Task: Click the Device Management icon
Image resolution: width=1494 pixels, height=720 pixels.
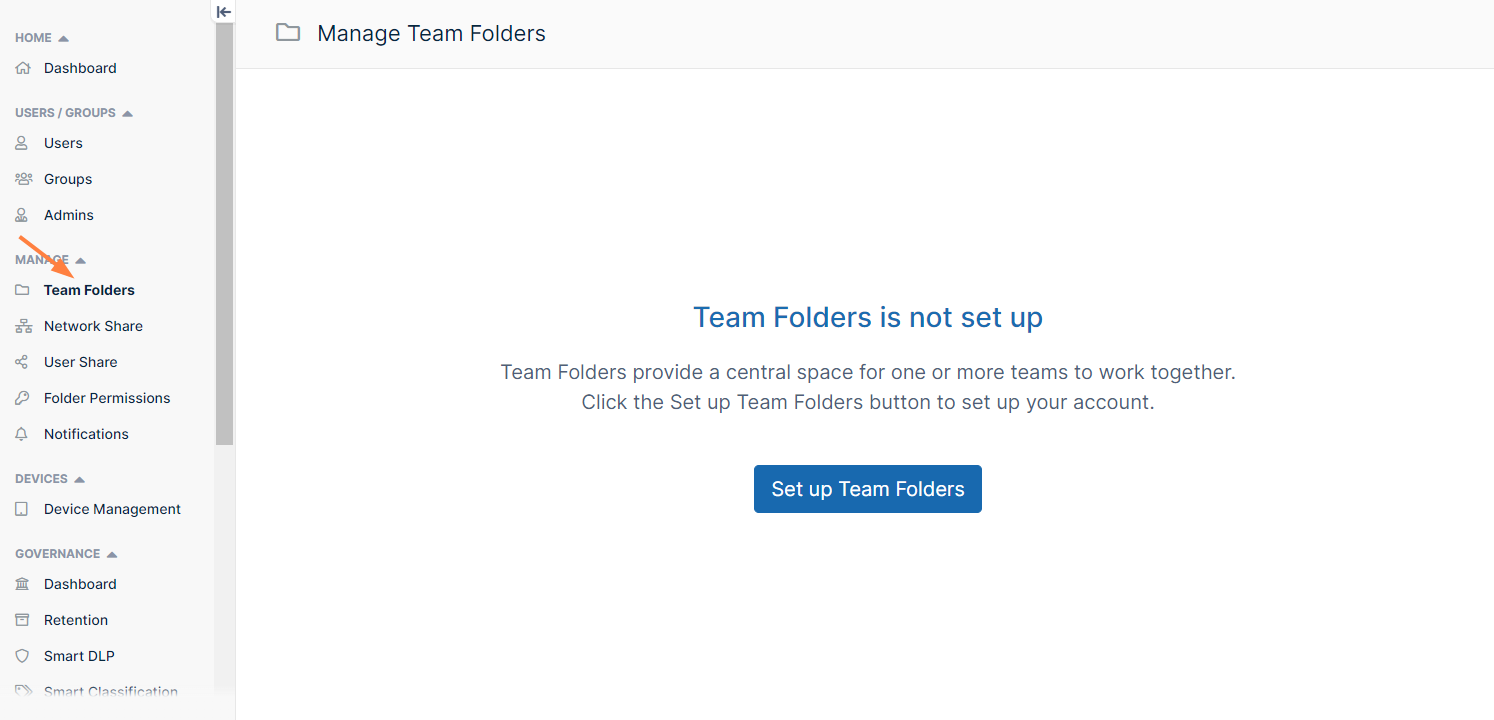Action: click(x=21, y=508)
